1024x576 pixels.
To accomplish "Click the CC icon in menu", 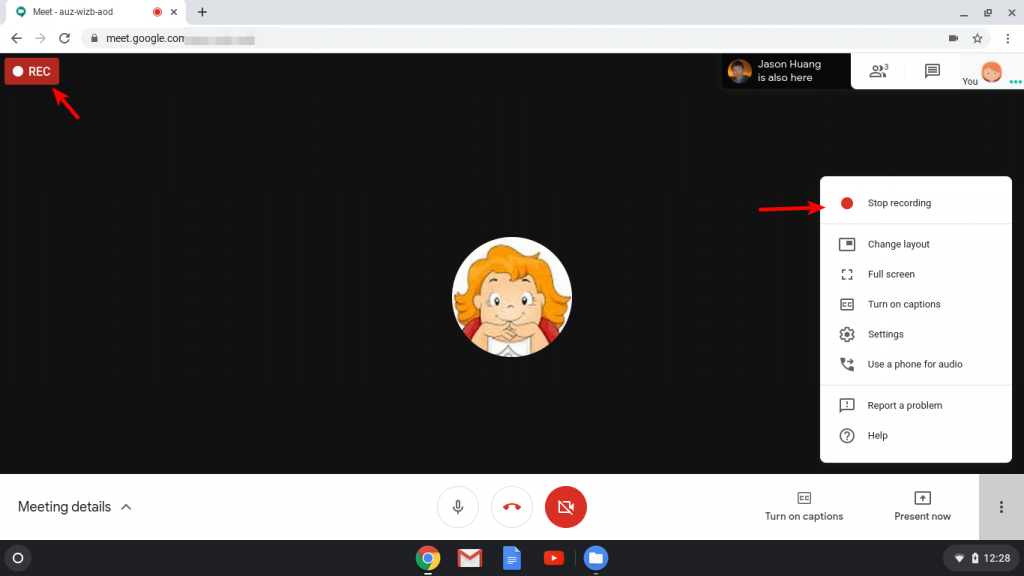I will click(846, 304).
